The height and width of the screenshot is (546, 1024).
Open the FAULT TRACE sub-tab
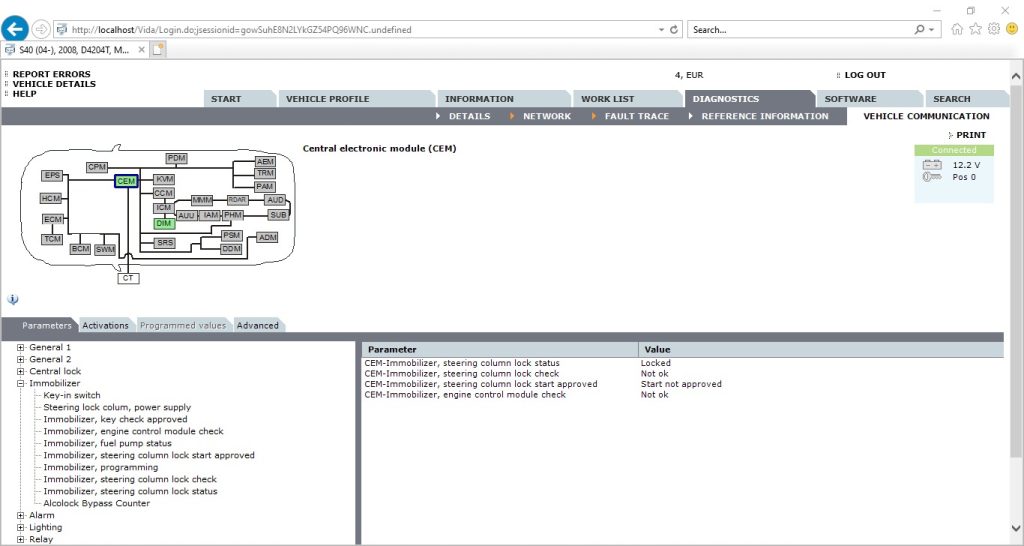point(637,116)
